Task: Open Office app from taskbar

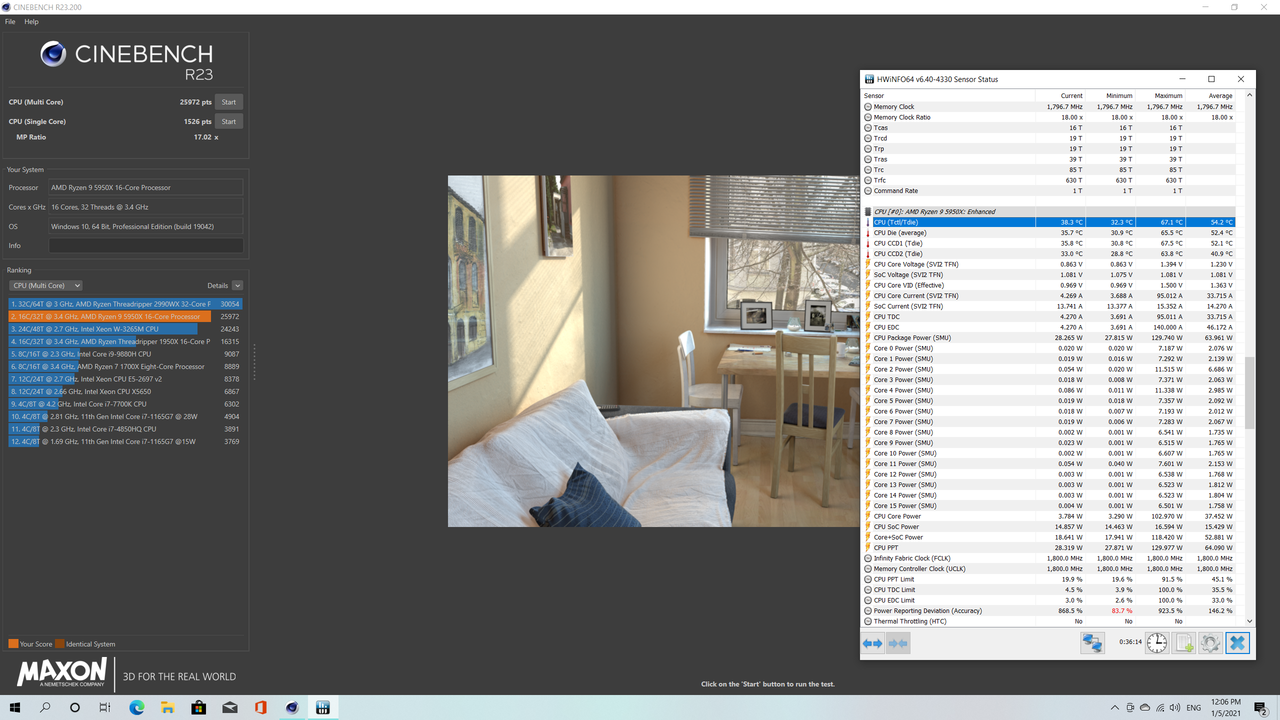Action: (261, 707)
